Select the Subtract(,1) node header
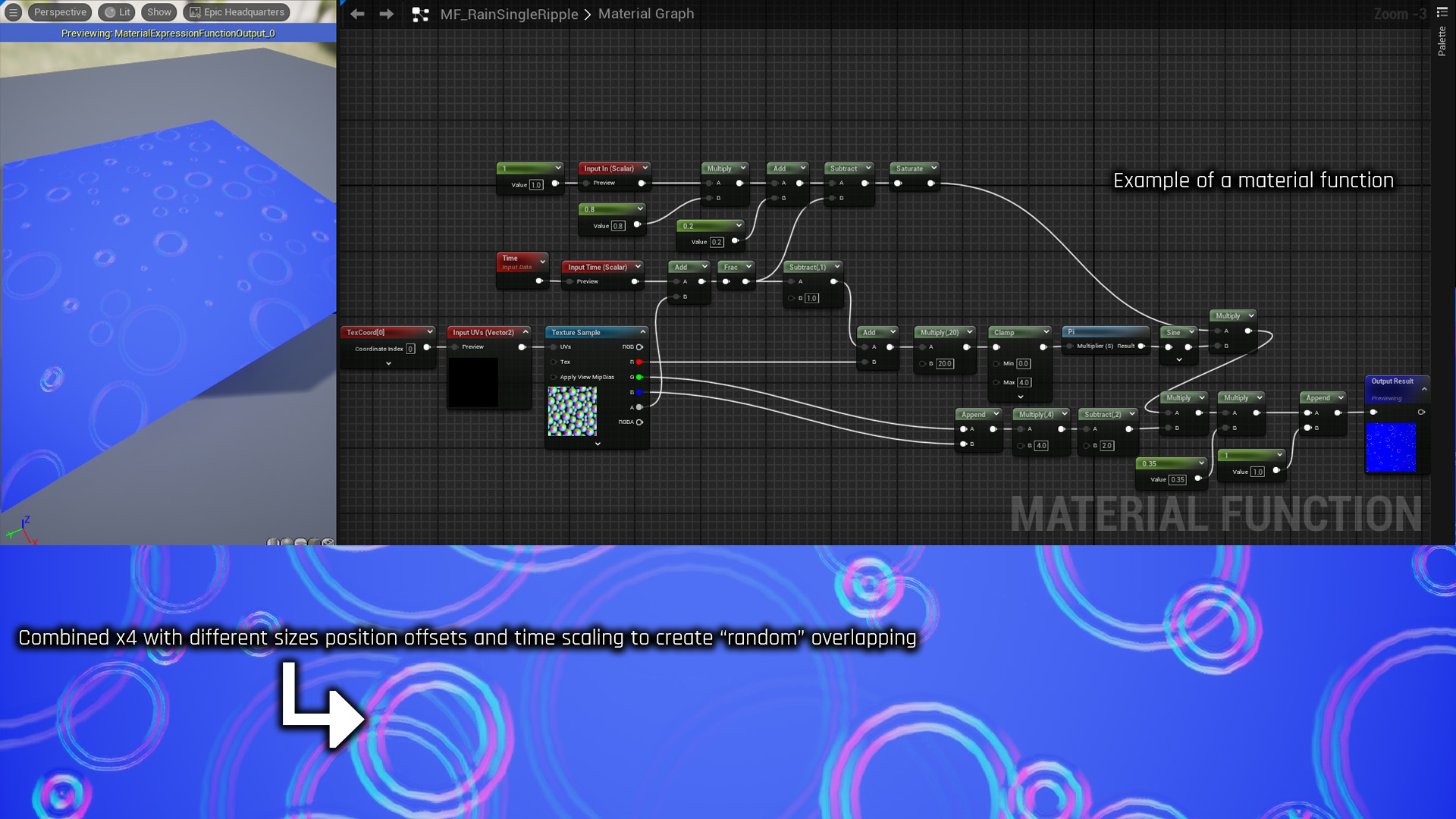Screen dimensions: 1456x819 (x=813, y=267)
